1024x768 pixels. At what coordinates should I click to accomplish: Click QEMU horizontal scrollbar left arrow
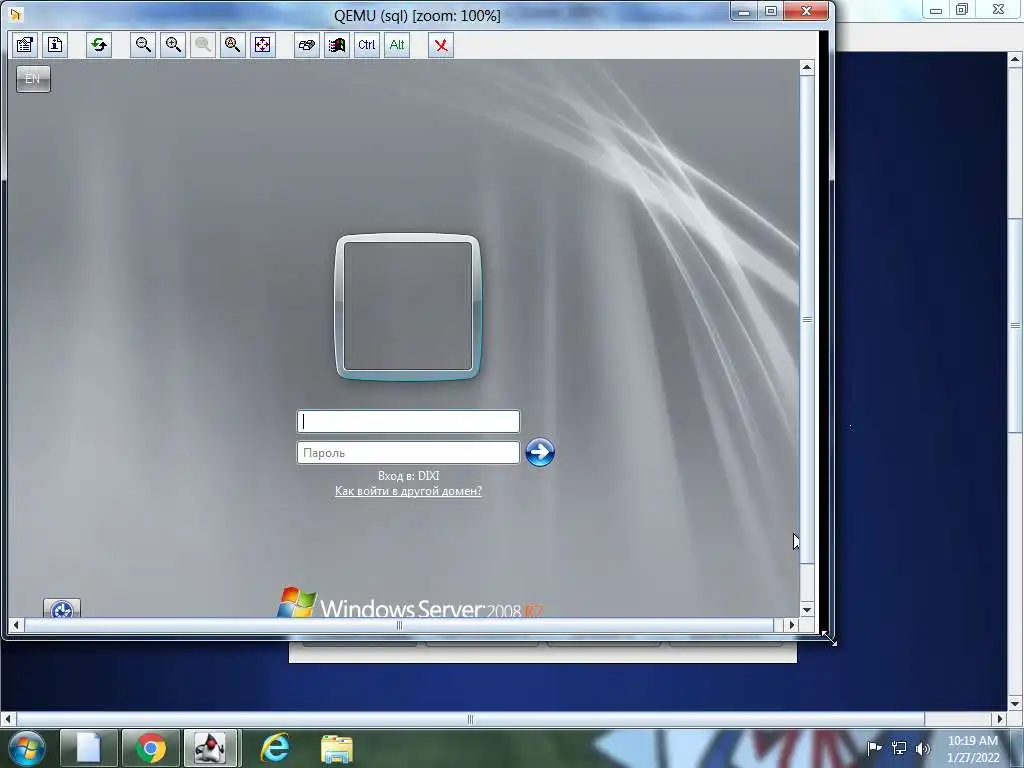(x=16, y=625)
